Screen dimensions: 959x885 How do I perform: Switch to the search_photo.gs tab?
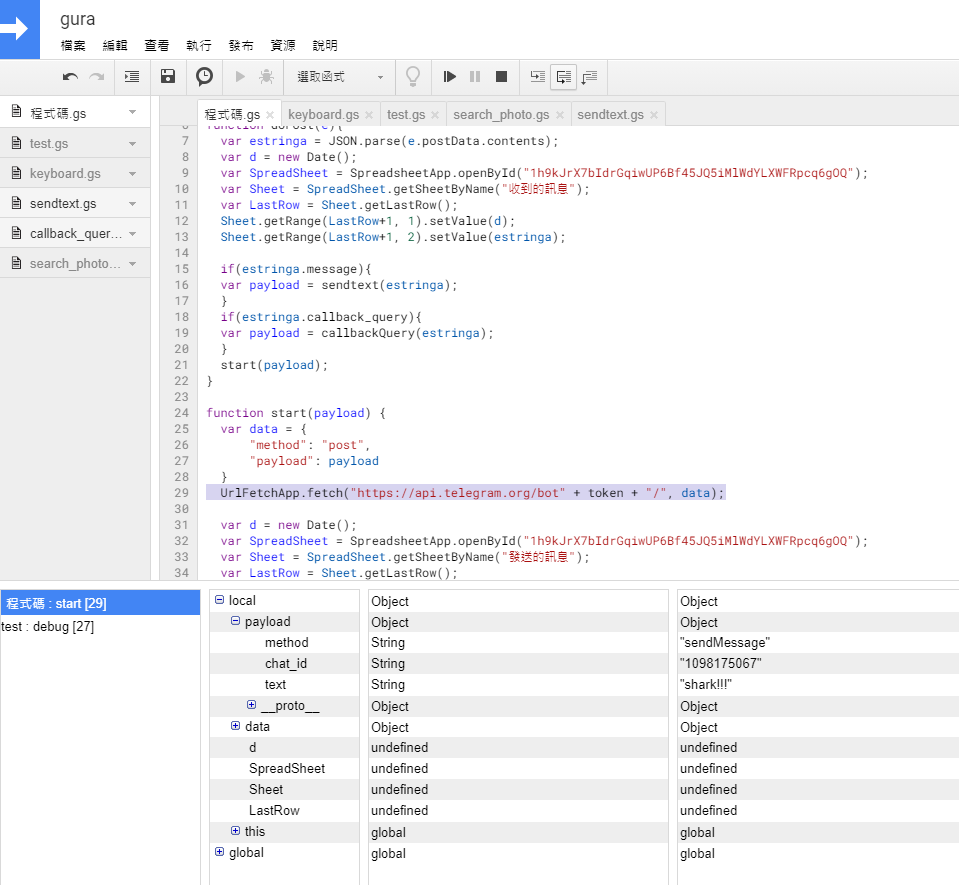(501, 115)
